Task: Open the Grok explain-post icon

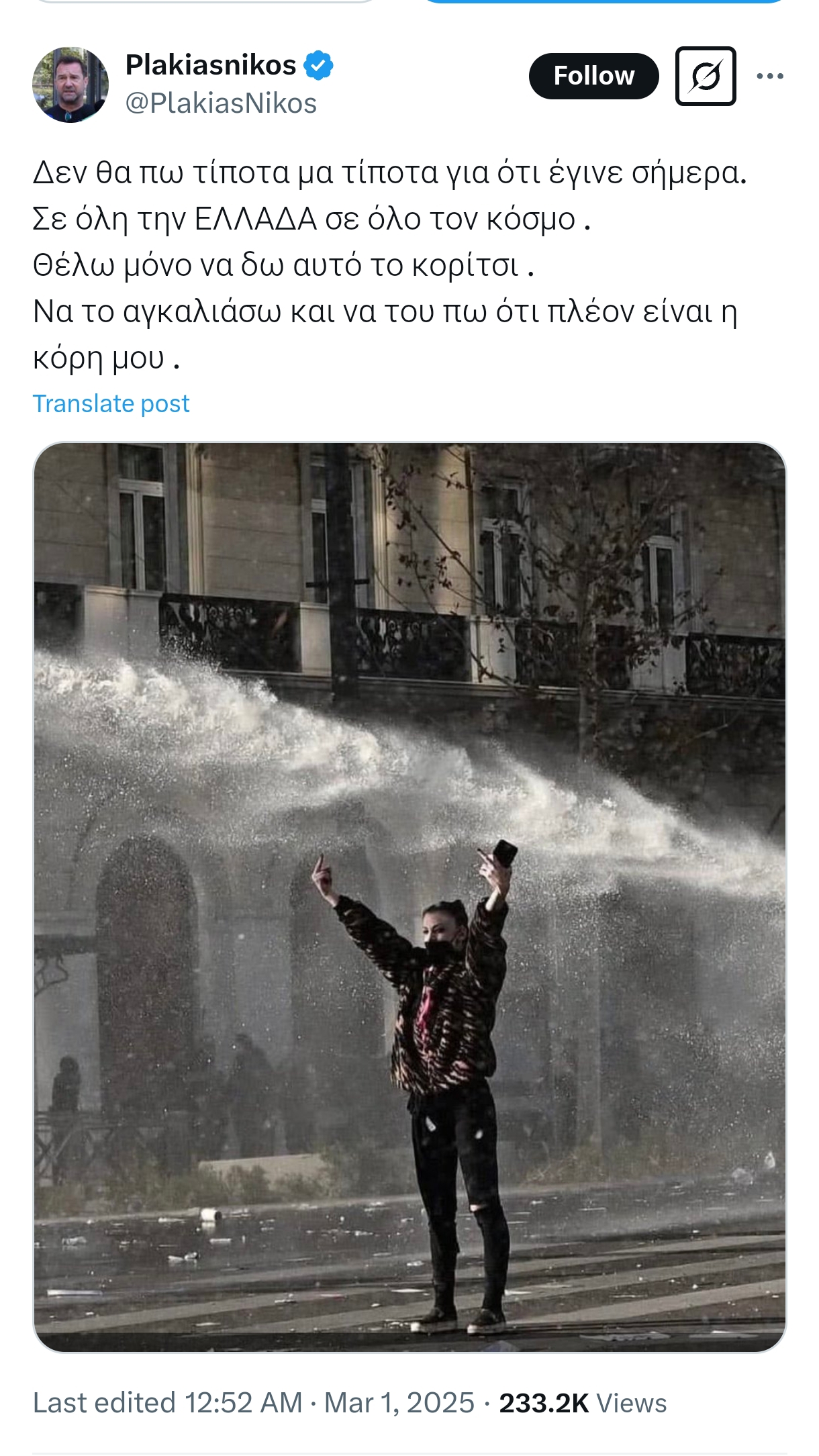Action: tap(706, 76)
